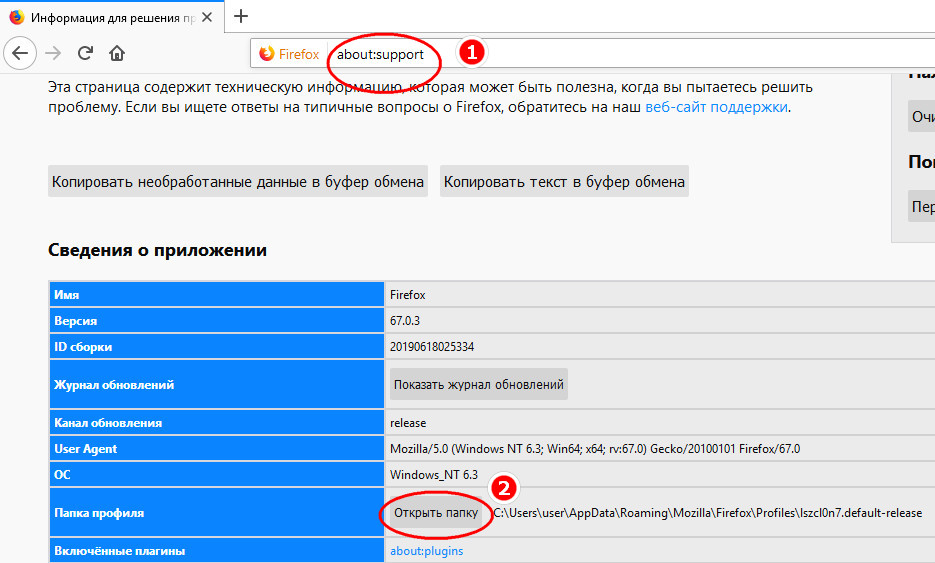935x563 pixels.
Task: Open the home page via house icon
Action: [x=117, y=54]
